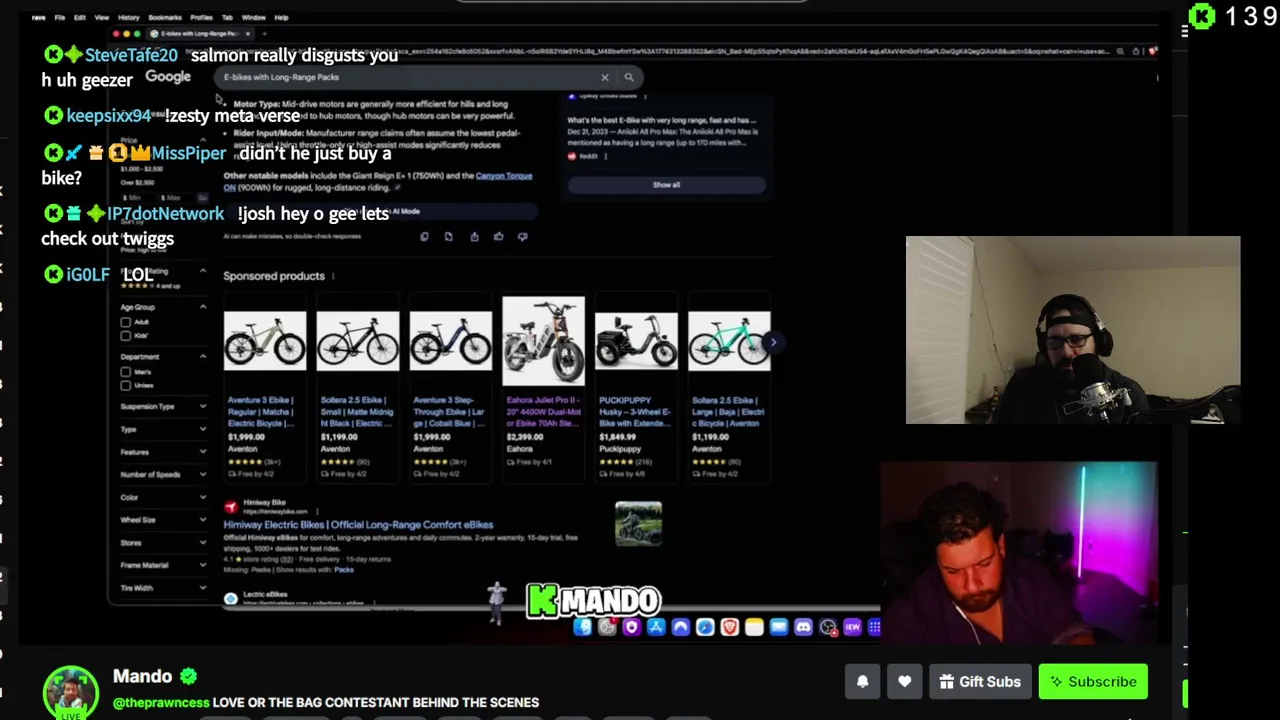1280x720 pixels.
Task: Clear the Google search box with X
Action: pyautogui.click(x=604, y=77)
